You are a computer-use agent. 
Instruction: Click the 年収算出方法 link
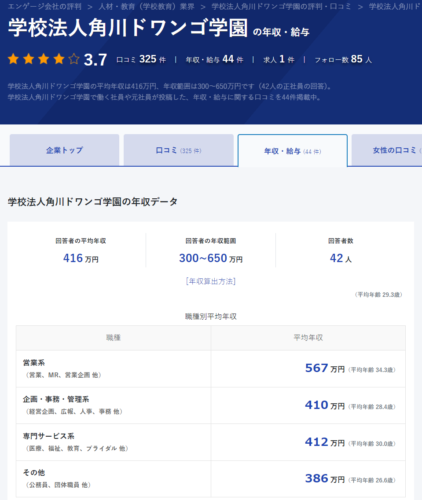(211, 281)
